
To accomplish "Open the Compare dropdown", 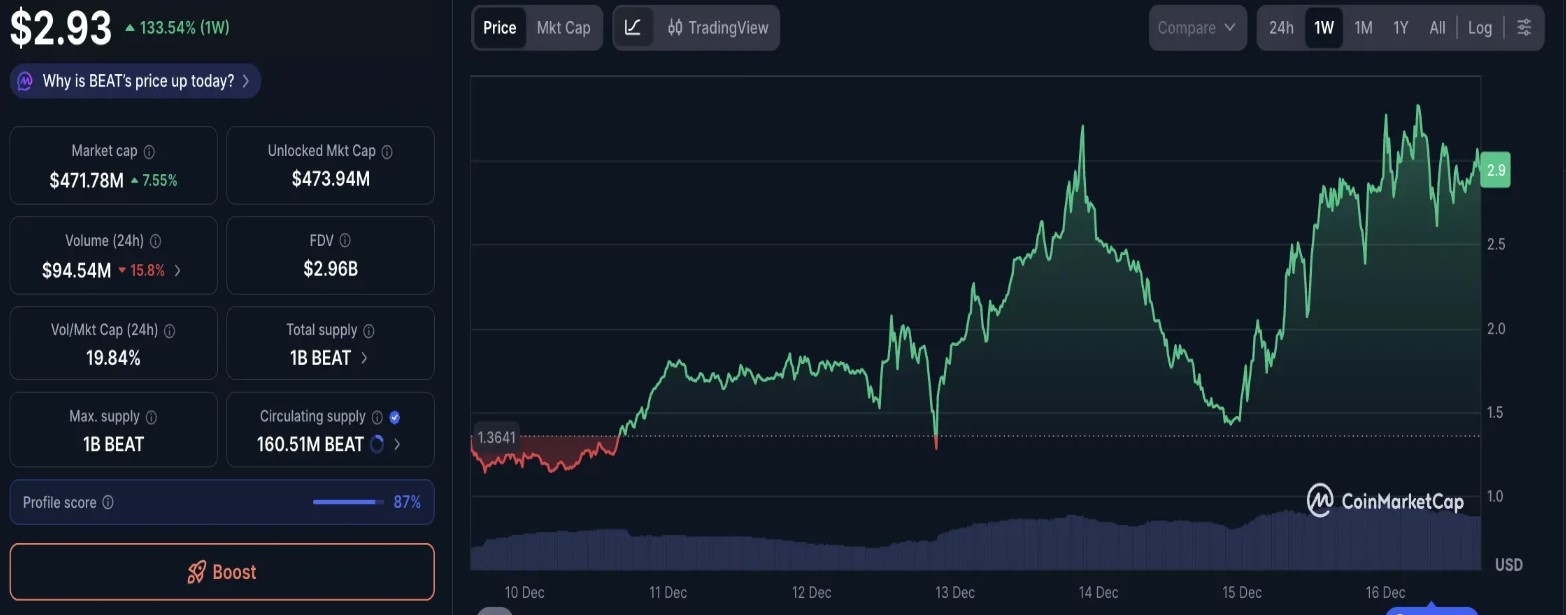I will (x=1197, y=28).
